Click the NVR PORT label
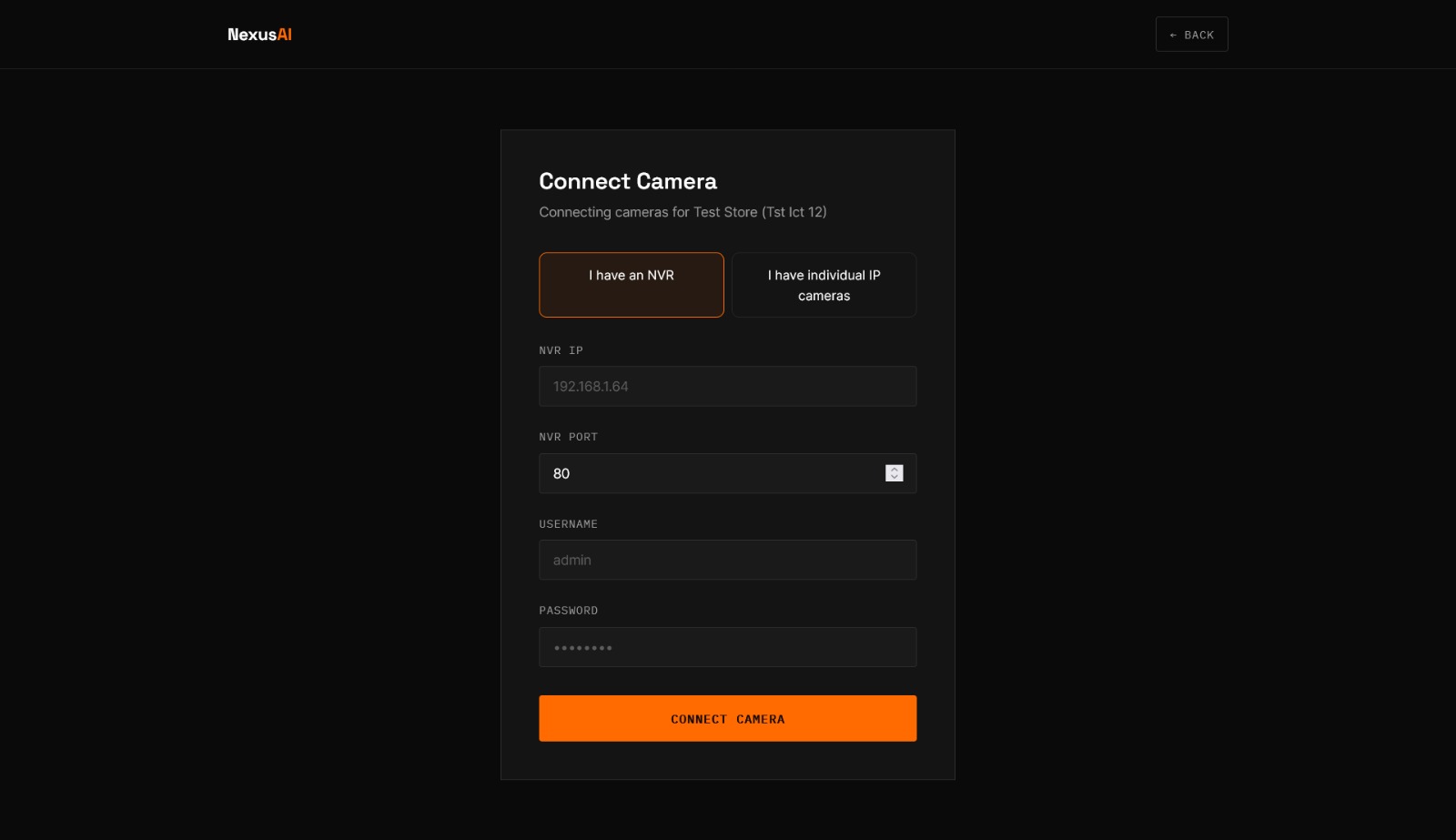This screenshot has height=840, width=1456. (x=568, y=437)
